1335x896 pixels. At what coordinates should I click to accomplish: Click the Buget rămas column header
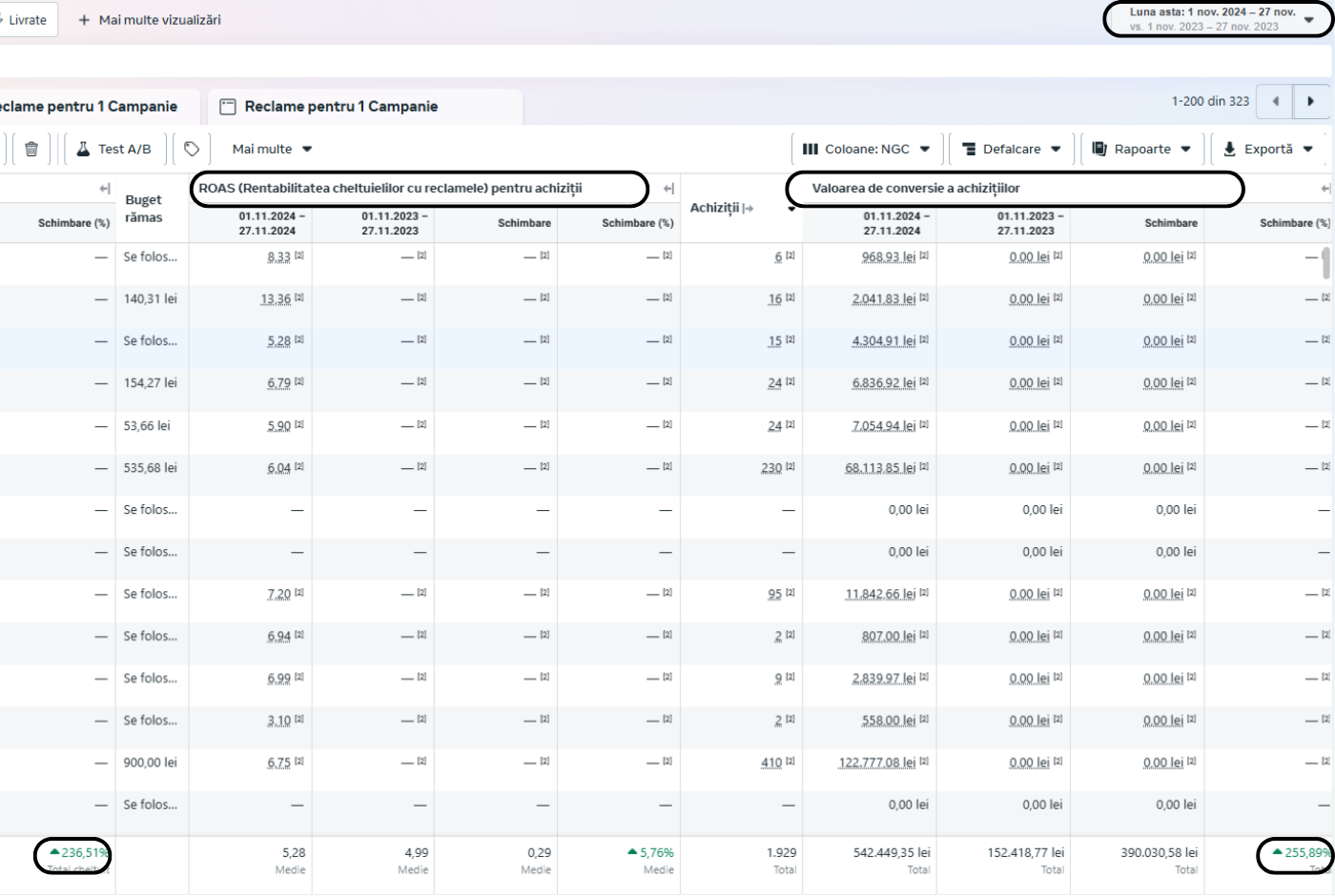(x=144, y=209)
